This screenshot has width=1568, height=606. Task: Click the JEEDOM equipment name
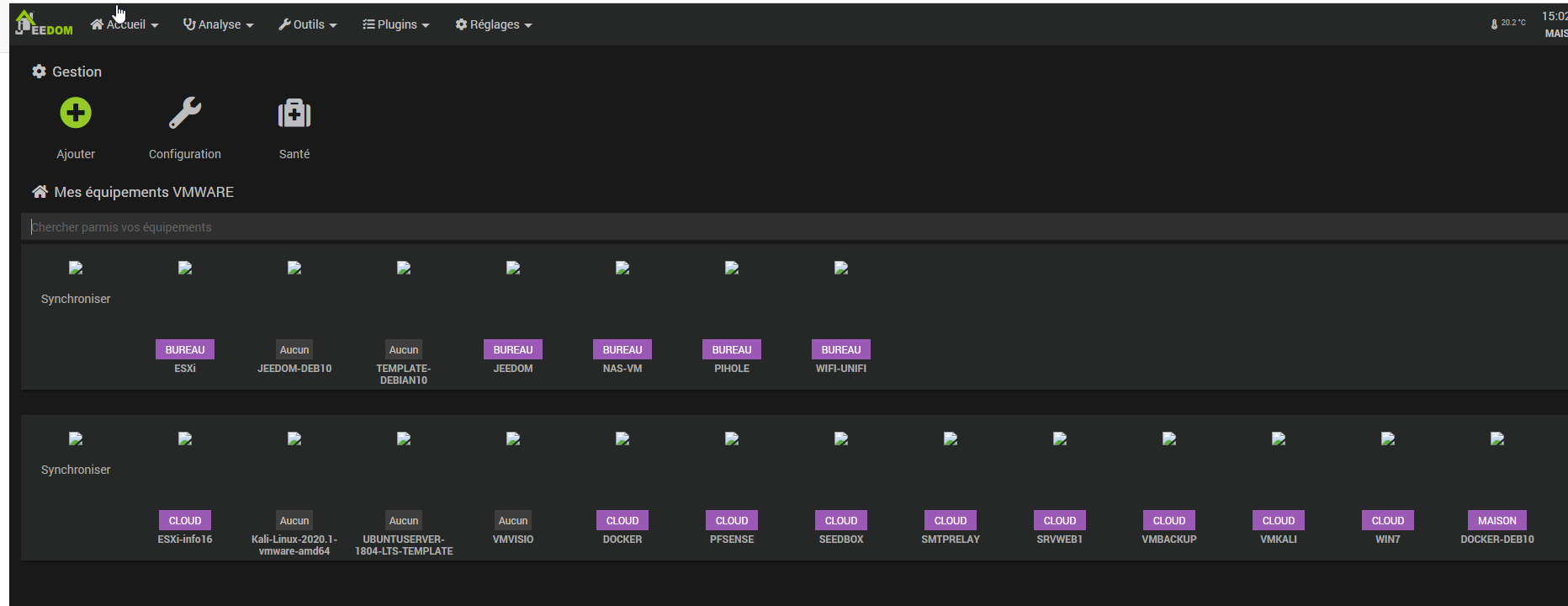coord(513,369)
